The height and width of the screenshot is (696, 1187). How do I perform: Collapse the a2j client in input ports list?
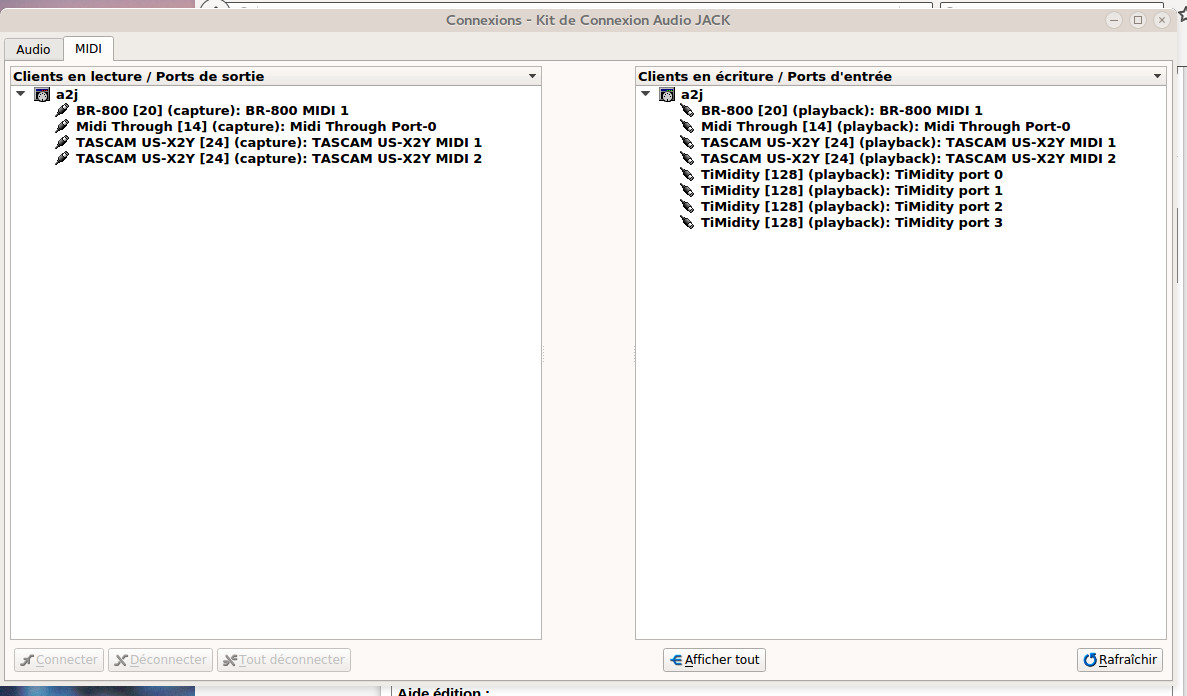(x=645, y=94)
